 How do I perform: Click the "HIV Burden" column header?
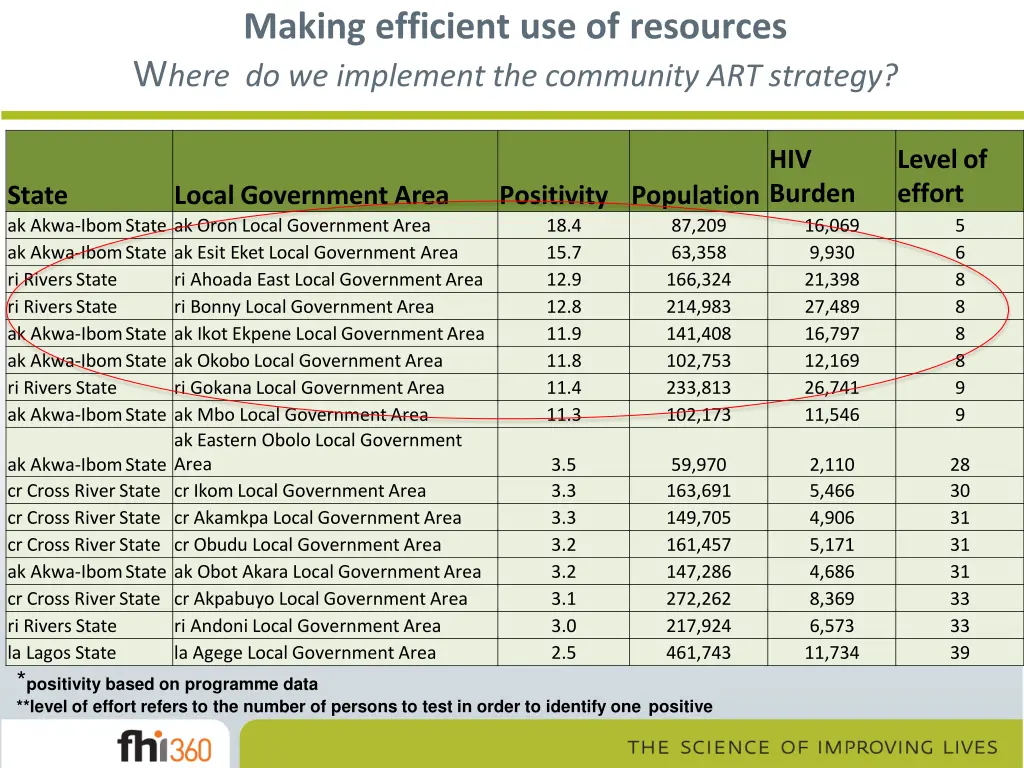pos(812,176)
